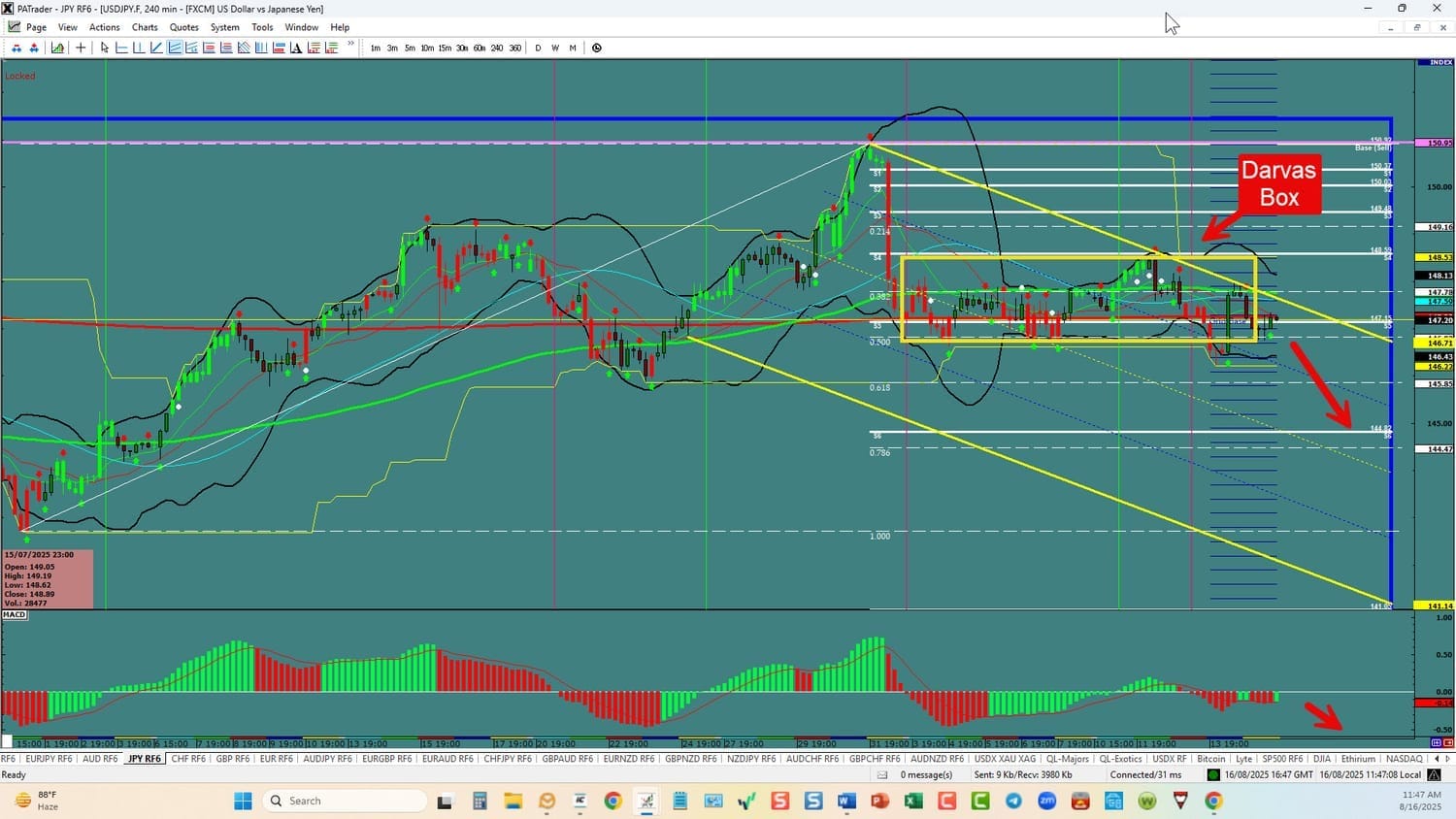Image resolution: width=1456 pixels, height=819 pixels.
Task: Click the text annotation 'A' tool
Action: click(x=297, y=48)
